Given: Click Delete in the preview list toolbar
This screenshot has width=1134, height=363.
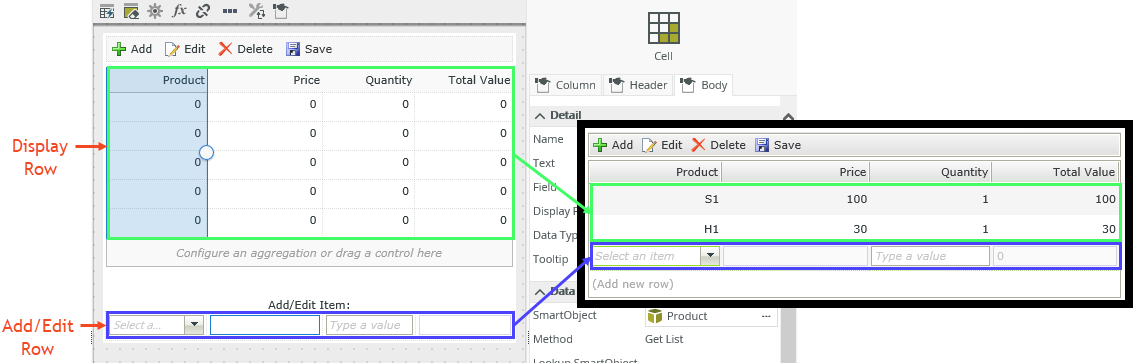Looking at the screenshot, I should pos(718,145).
